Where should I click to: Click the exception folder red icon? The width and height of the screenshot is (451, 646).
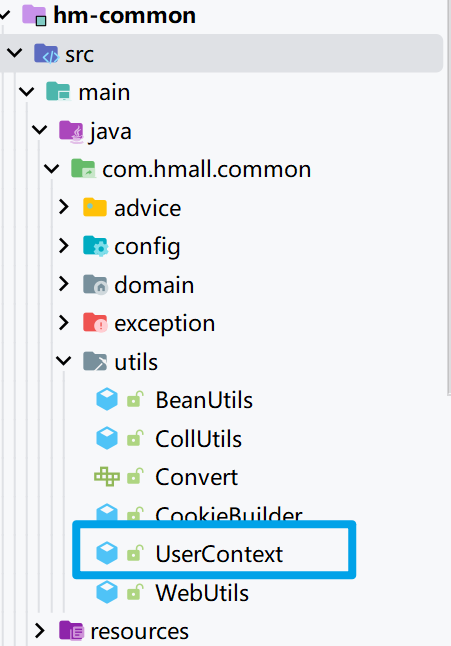95,323
